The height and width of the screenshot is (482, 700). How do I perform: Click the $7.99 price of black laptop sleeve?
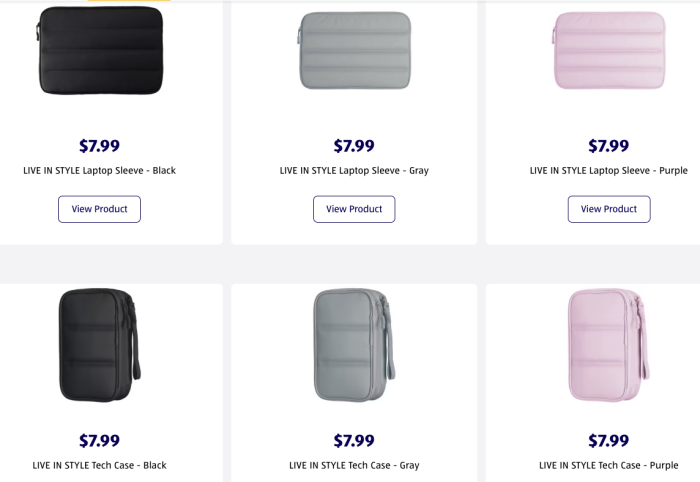99,146
